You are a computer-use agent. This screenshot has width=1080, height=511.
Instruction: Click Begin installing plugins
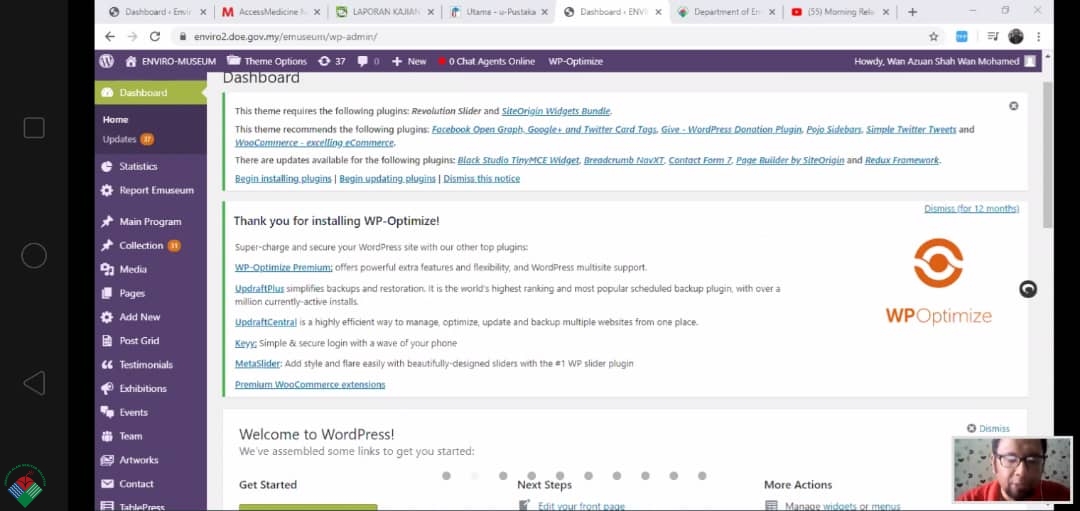tap(283, 178)
